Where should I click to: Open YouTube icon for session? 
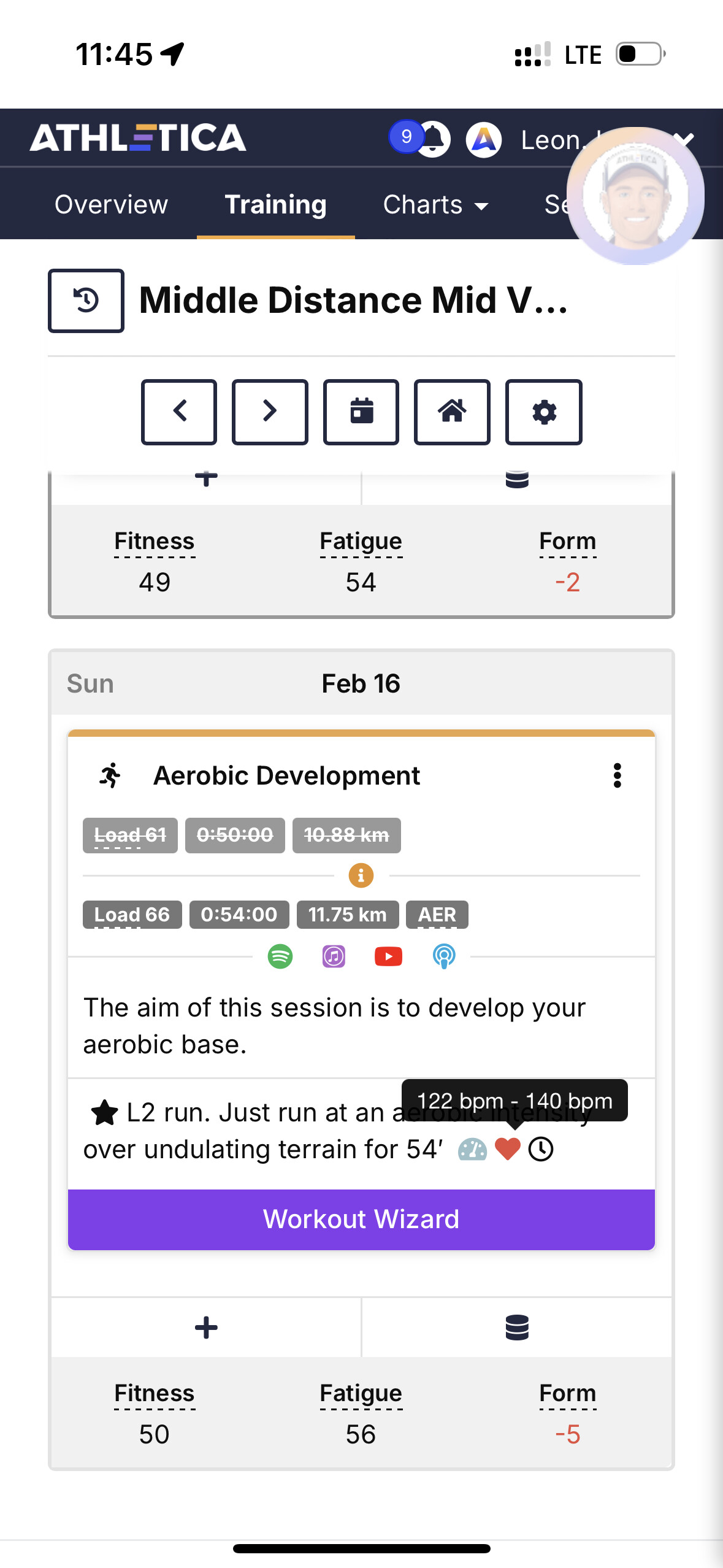388,956
